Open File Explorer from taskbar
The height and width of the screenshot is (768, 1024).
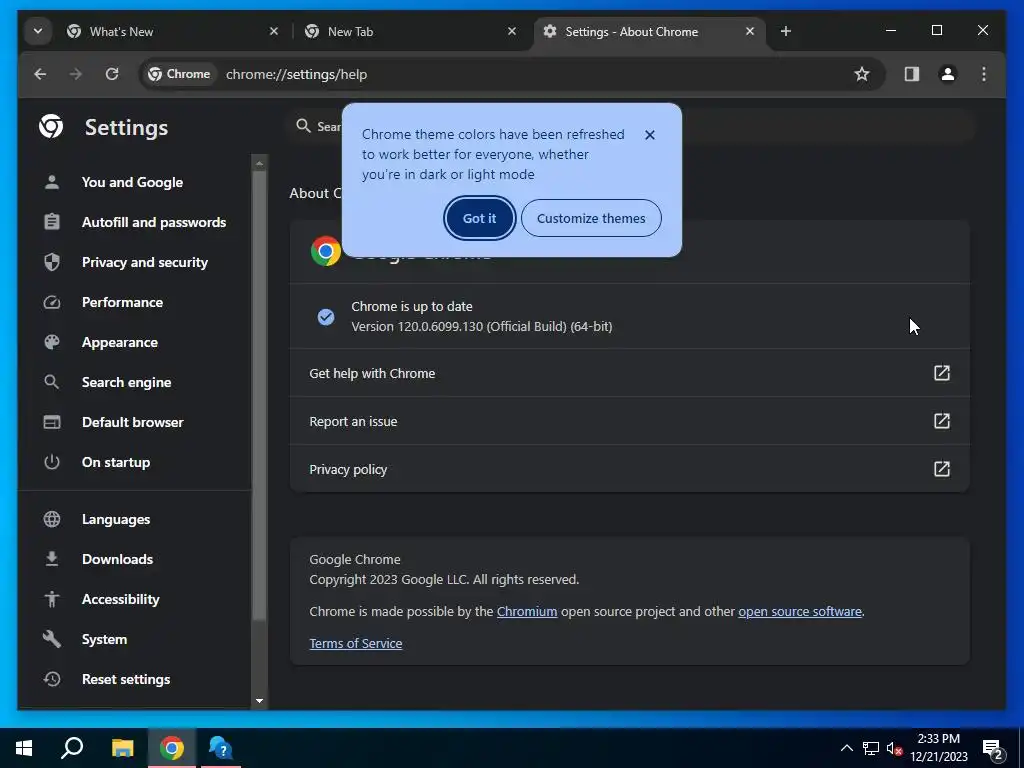(122, 748)
